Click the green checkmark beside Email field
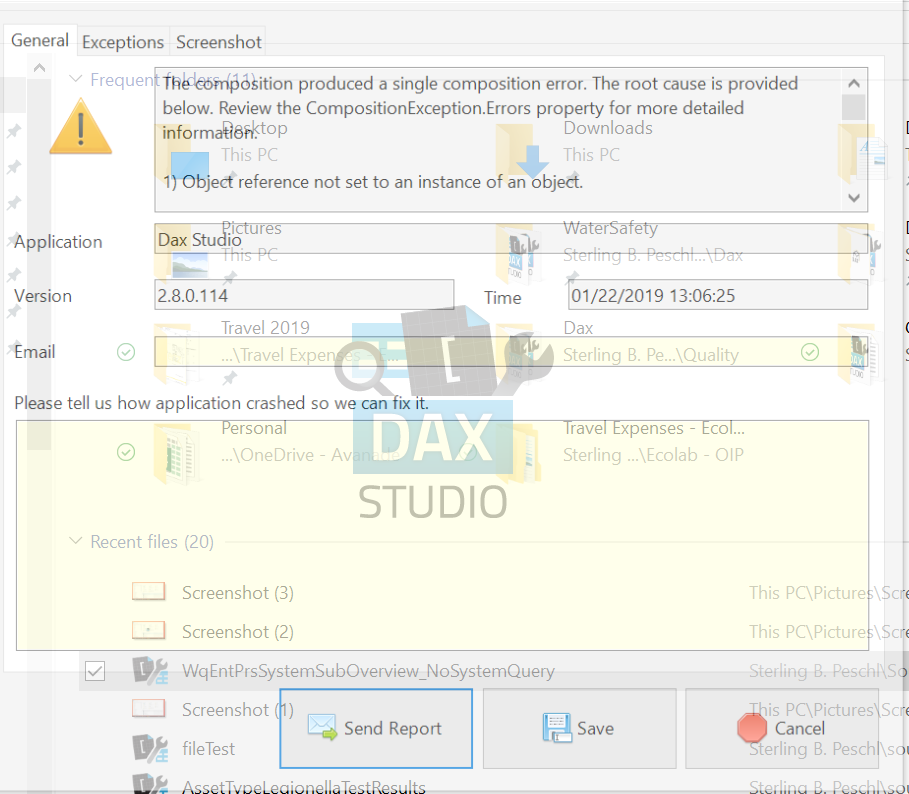The image size is (909, 794). coord(126,352)
